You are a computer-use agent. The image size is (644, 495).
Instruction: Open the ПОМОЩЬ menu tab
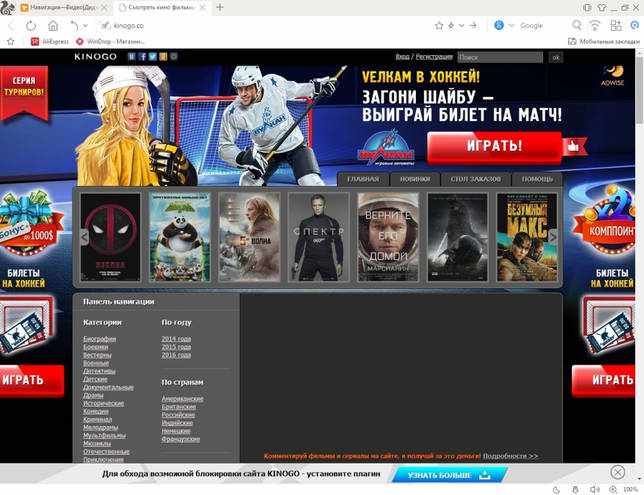tap(537, 179)
